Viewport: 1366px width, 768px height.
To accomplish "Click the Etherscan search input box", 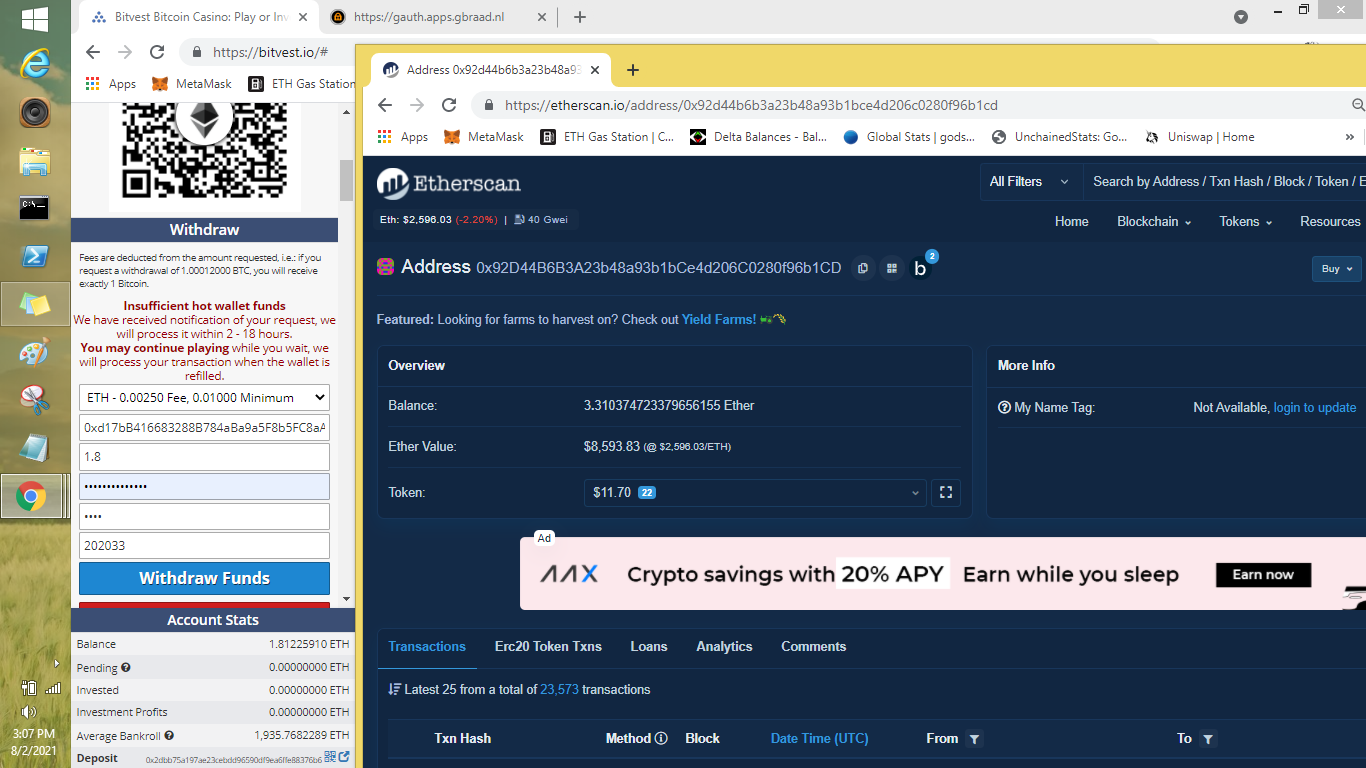I will coord(1226,182).
